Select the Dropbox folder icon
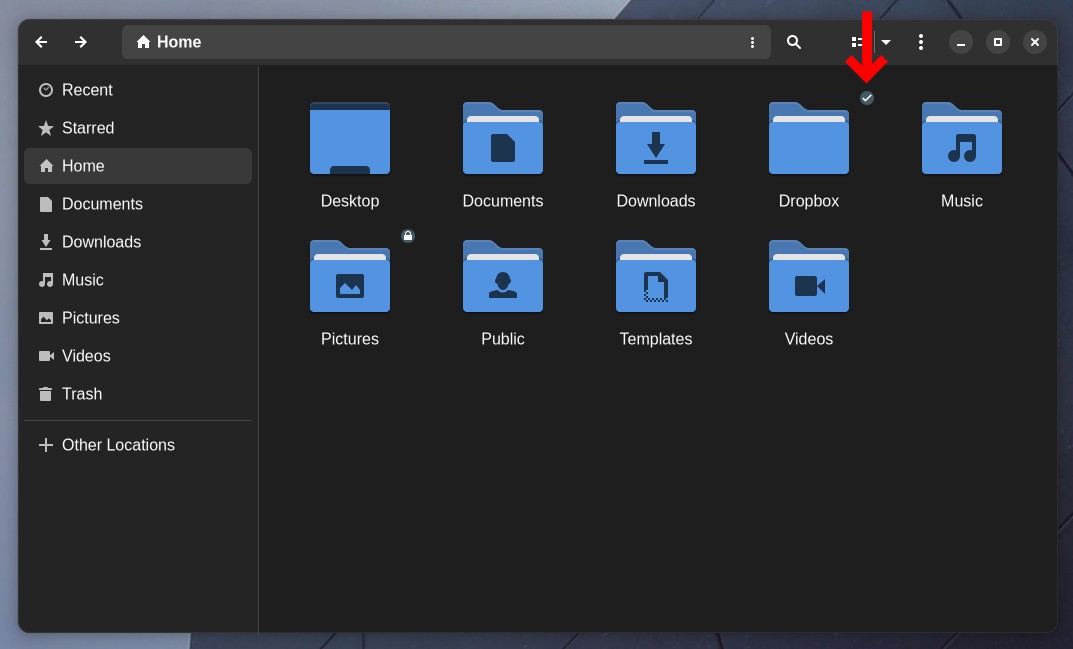 pos(809,138)
